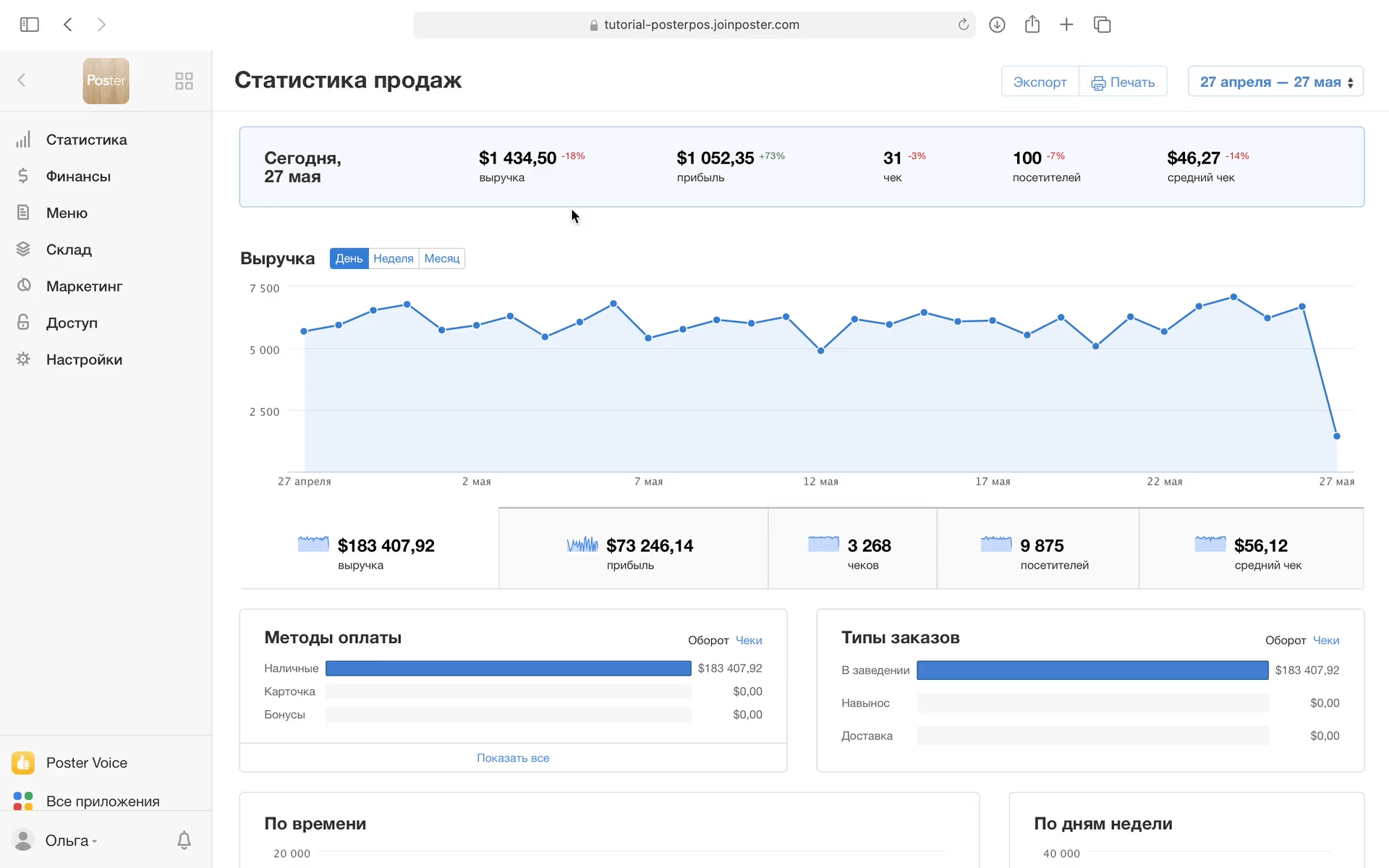Collapse the sidebar with the back chevron

pos(22,80)
